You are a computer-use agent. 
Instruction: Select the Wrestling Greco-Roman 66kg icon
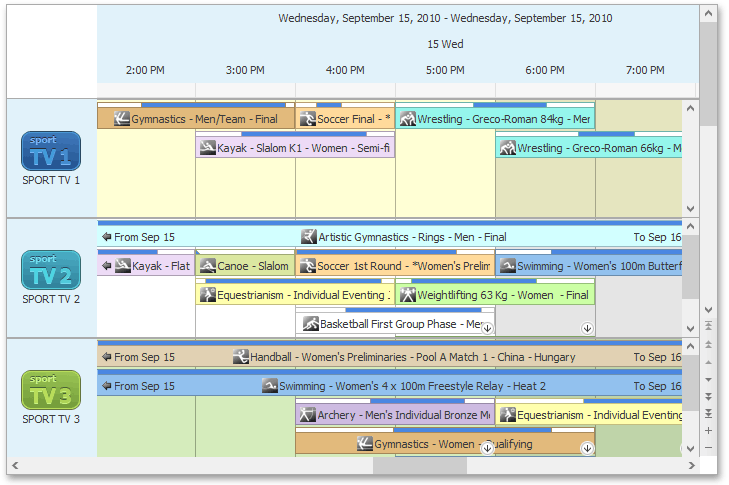(508, 148)
